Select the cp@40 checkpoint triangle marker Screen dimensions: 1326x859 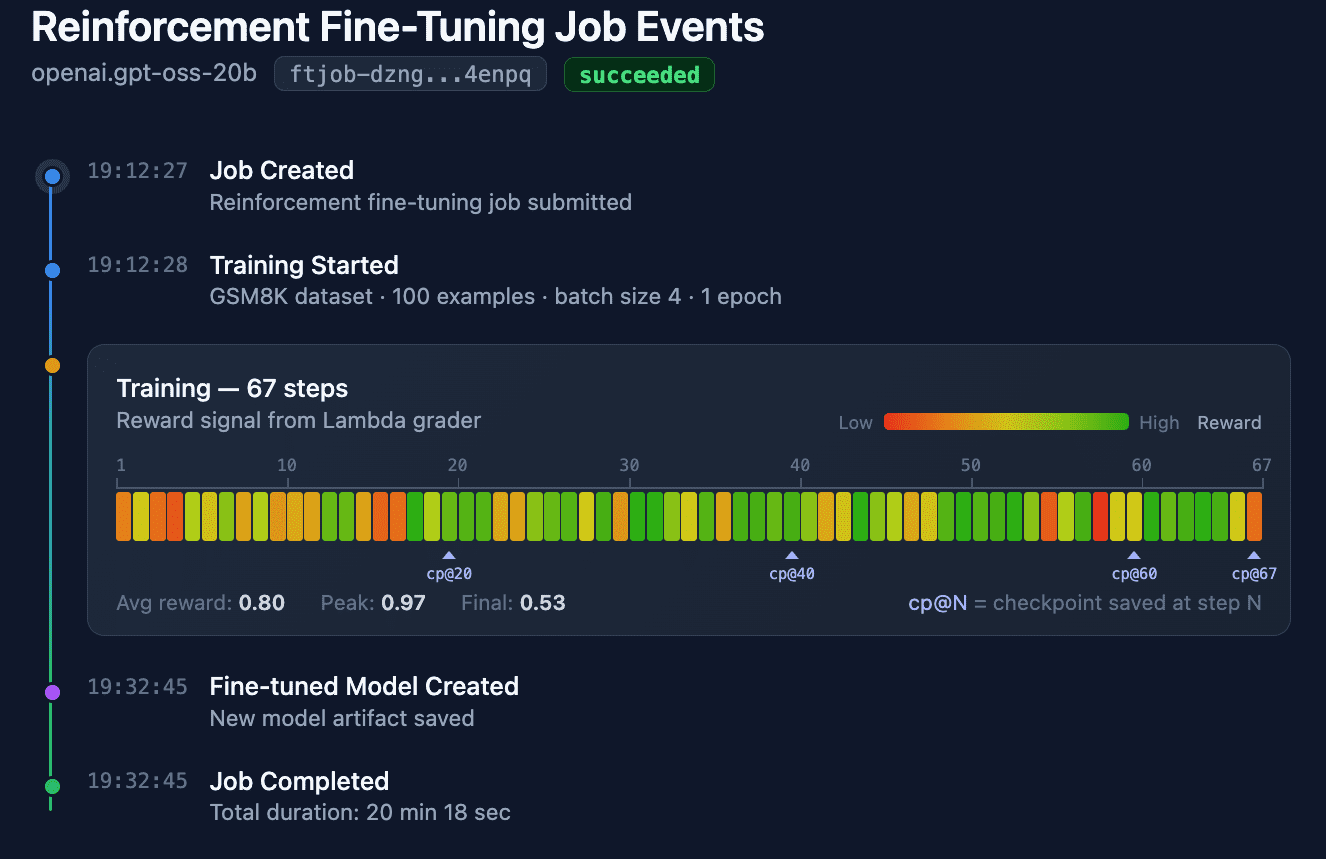click(x=792, y=555)
